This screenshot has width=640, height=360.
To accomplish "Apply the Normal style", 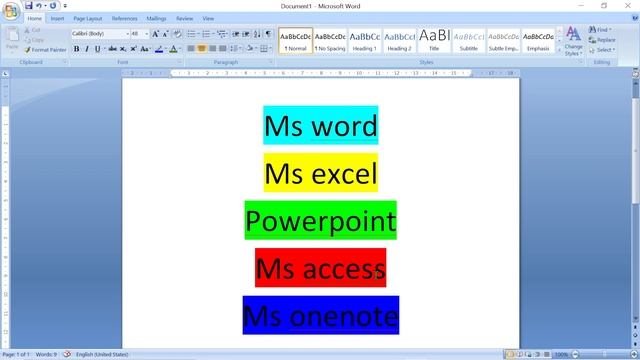I will [x=296, y=40].
